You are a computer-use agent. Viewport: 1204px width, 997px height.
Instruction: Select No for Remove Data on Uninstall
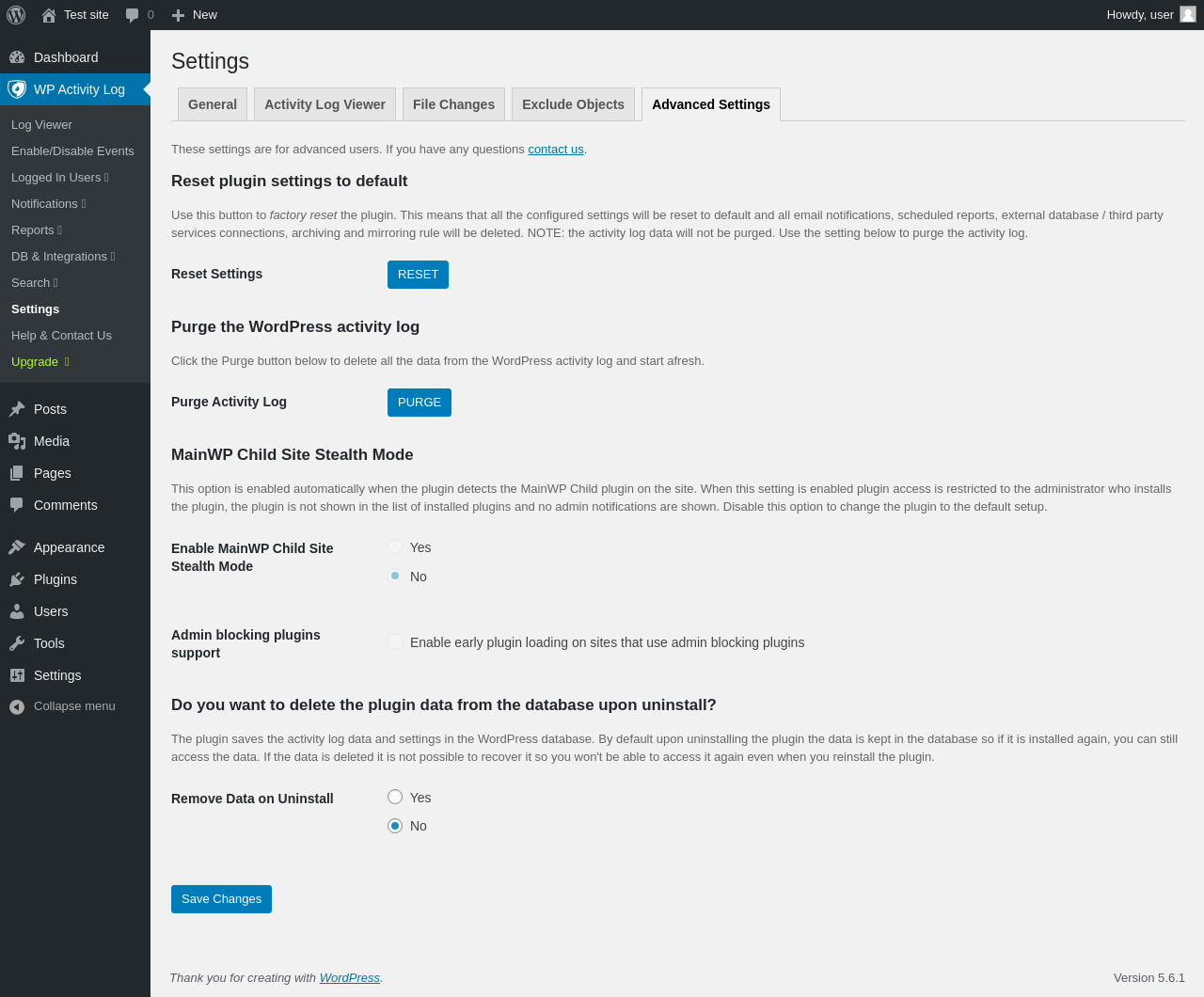(395, 826)
